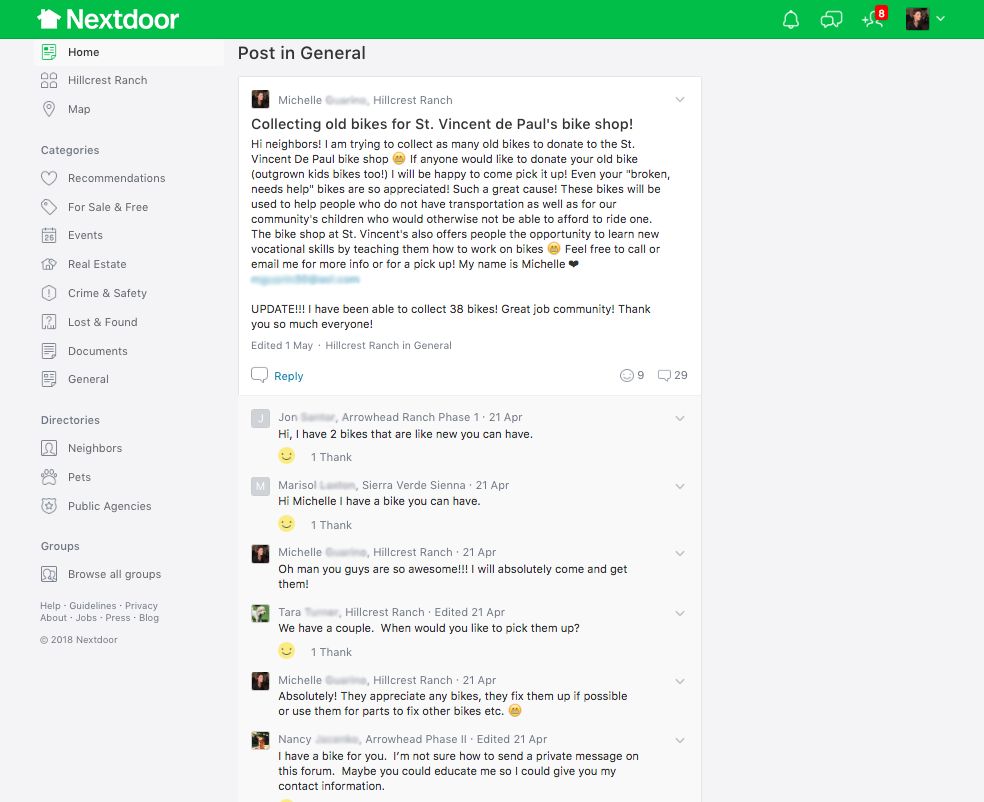The width and height of the screenshot is (984, 802).
Task: Expand options for Nancy's comment
Action: point(680,741)
